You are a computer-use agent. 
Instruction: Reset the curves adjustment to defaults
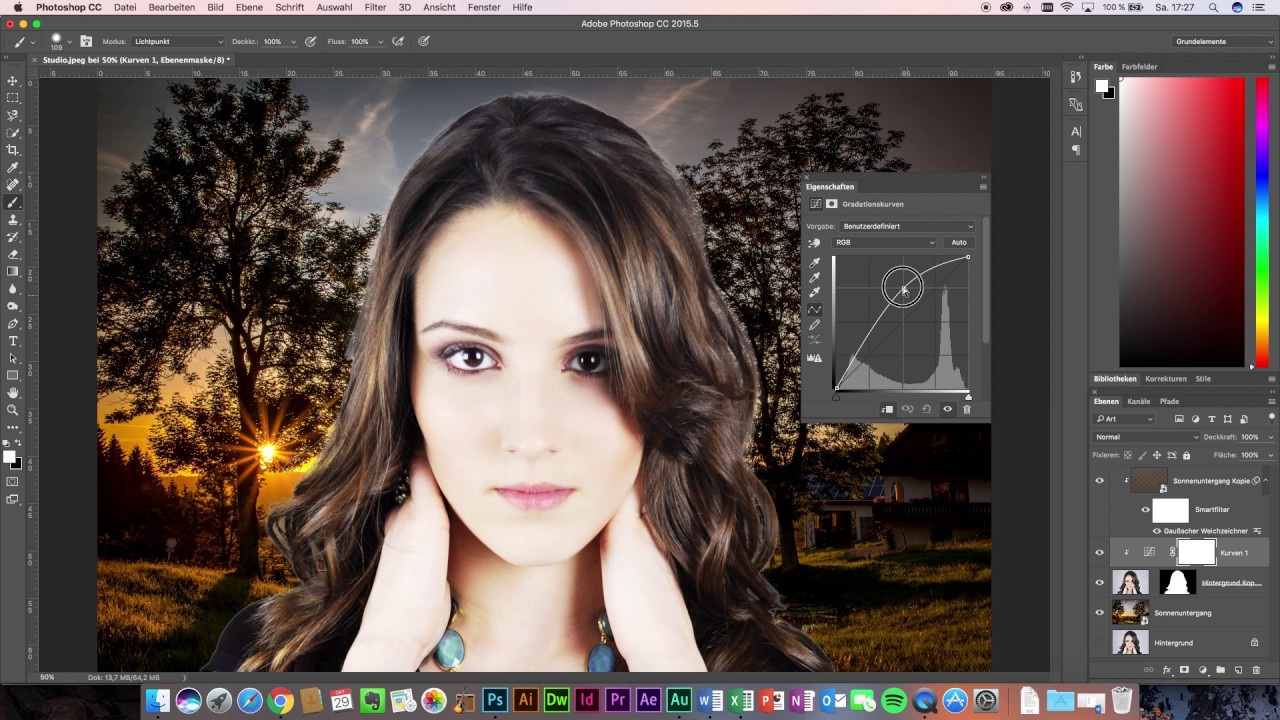[927, 409]
